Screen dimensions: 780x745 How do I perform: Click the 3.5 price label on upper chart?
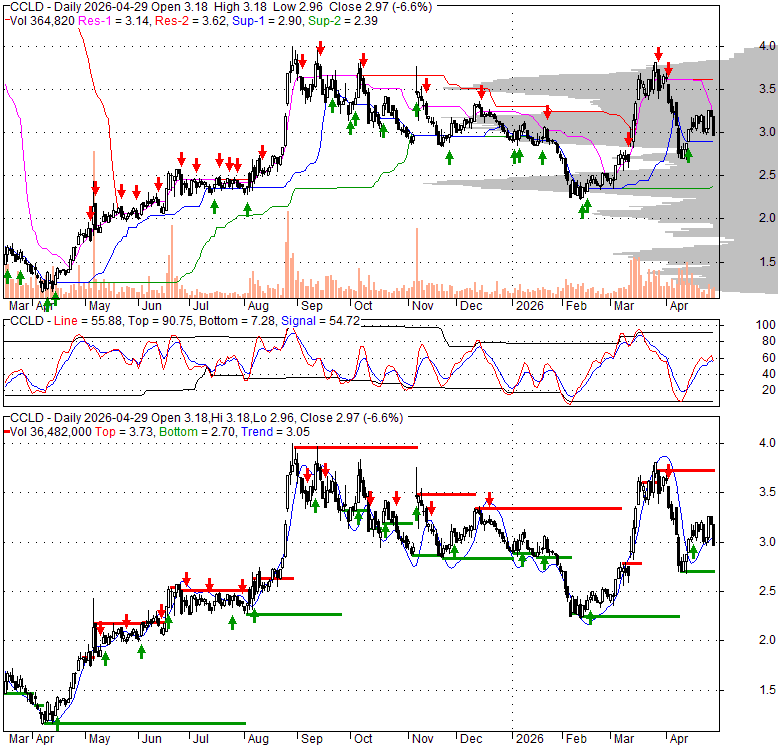pos(768,89)
